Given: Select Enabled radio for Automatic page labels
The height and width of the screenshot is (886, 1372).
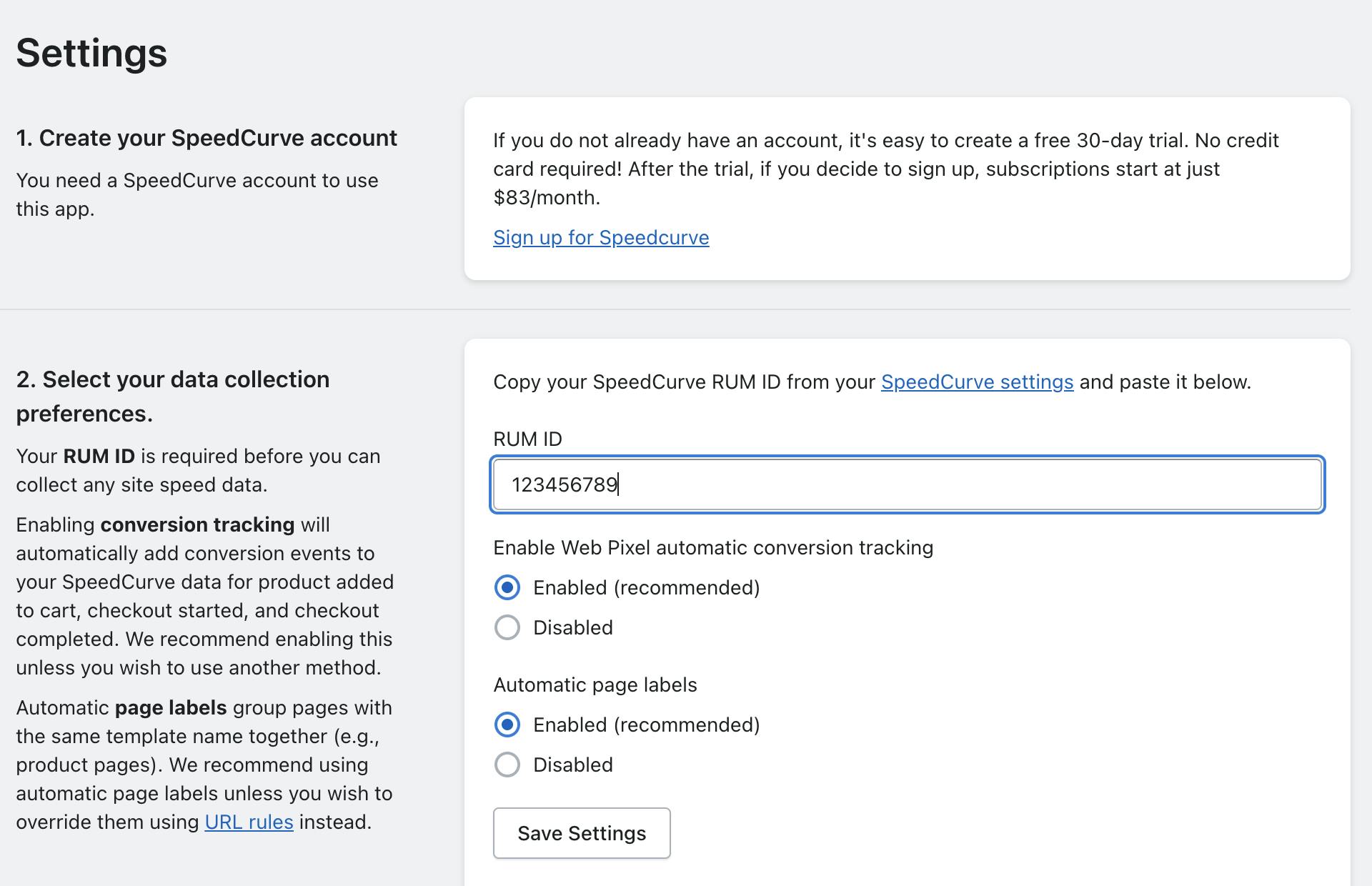Looking at the screenshot, I should [x=507, y=725].
